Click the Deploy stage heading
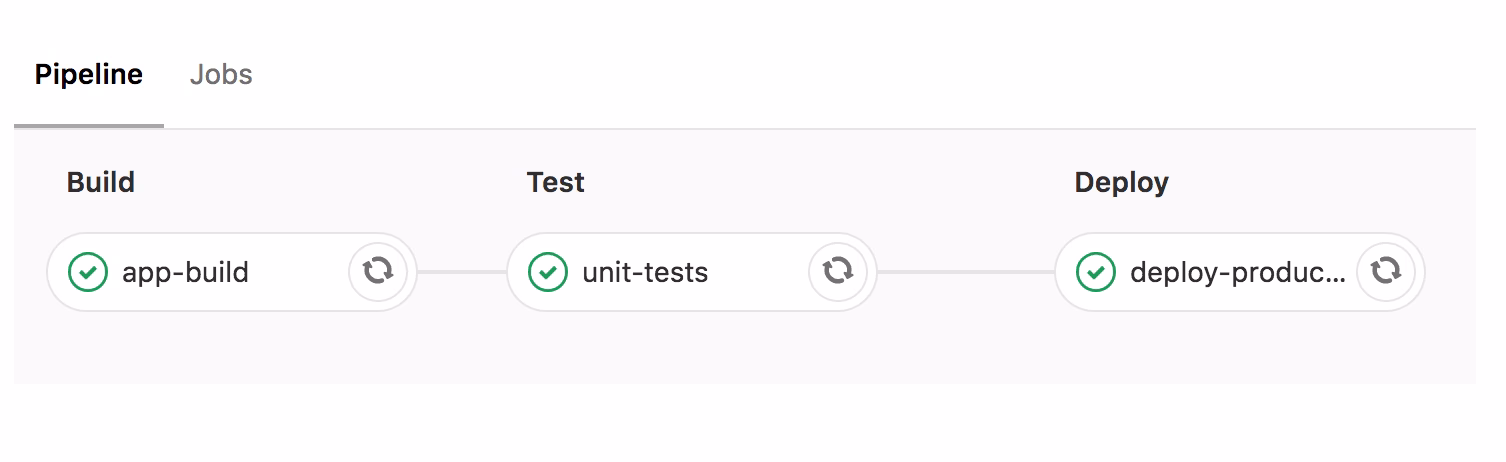Viewport: 1506px width, 462px height. click(1121, 183)
